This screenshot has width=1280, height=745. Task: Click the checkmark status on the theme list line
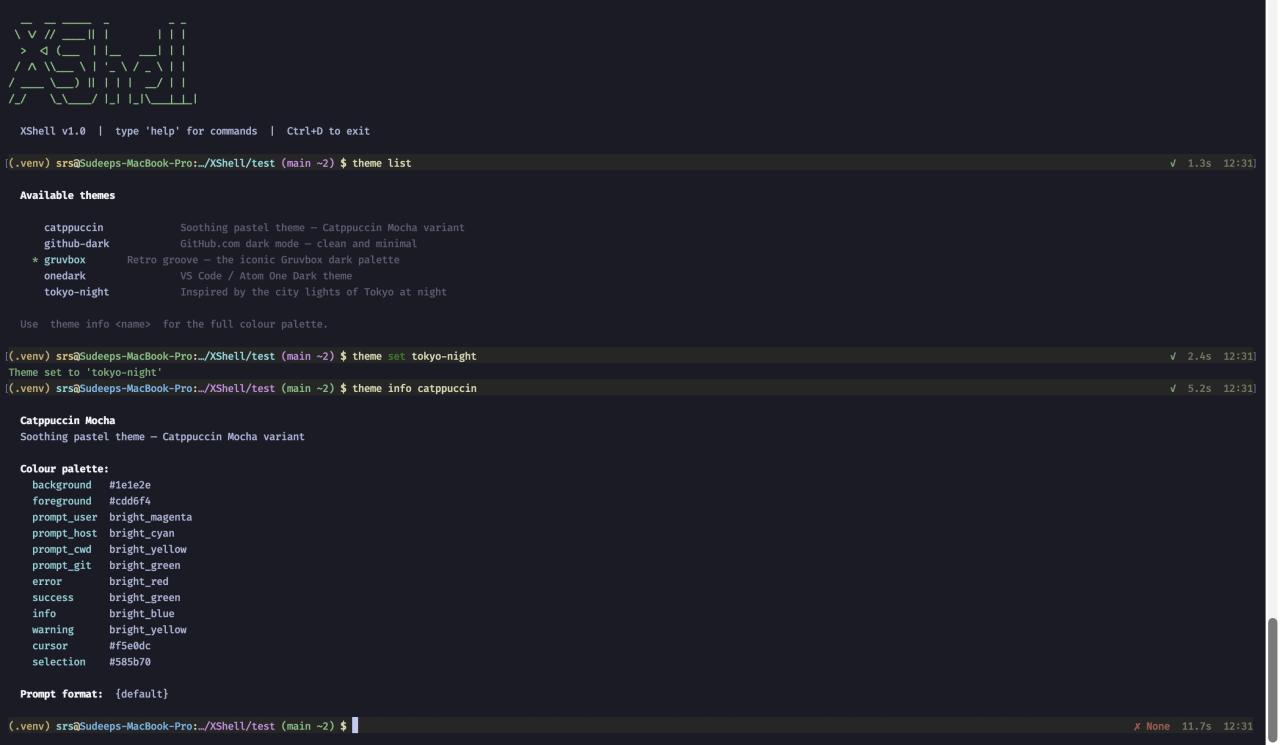(1173, 163)
